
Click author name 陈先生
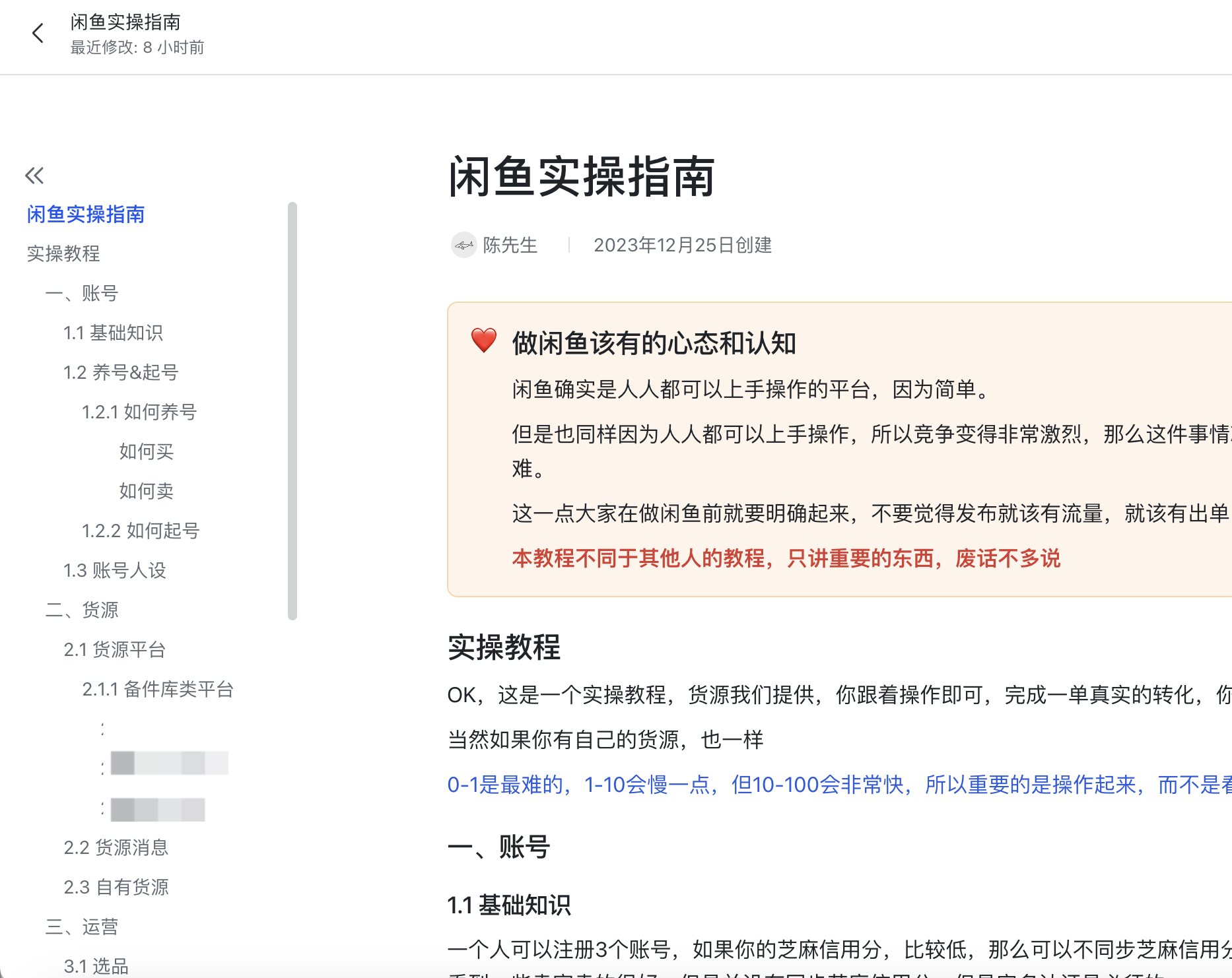coord(510,245)
